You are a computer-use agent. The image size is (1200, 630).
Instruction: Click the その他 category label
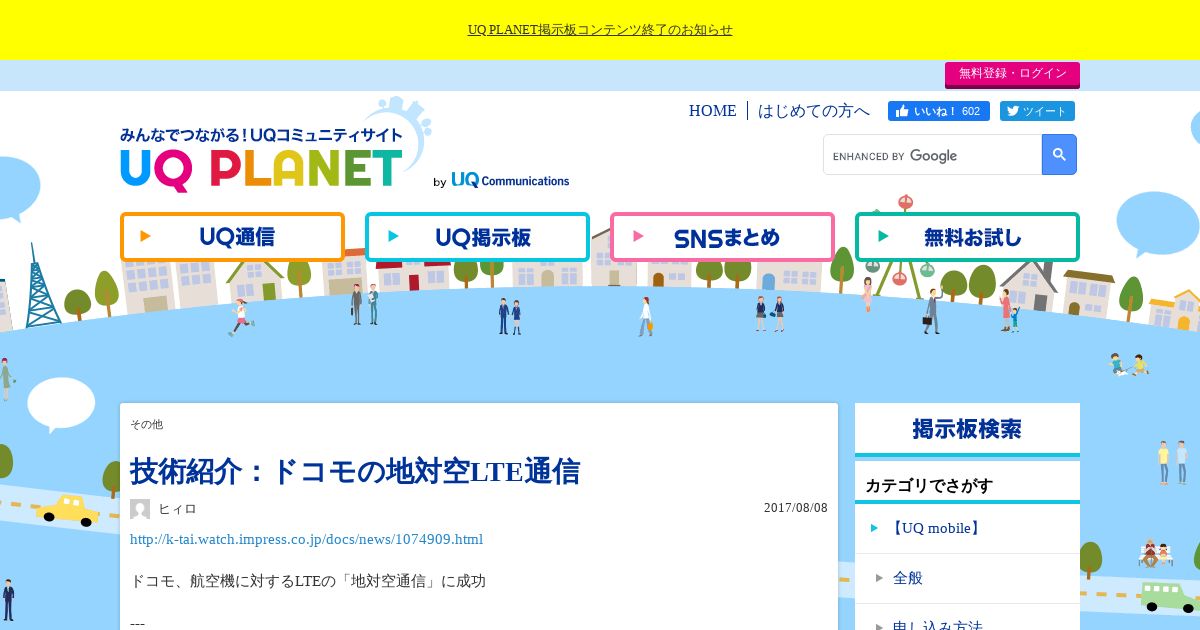[146, 424]
